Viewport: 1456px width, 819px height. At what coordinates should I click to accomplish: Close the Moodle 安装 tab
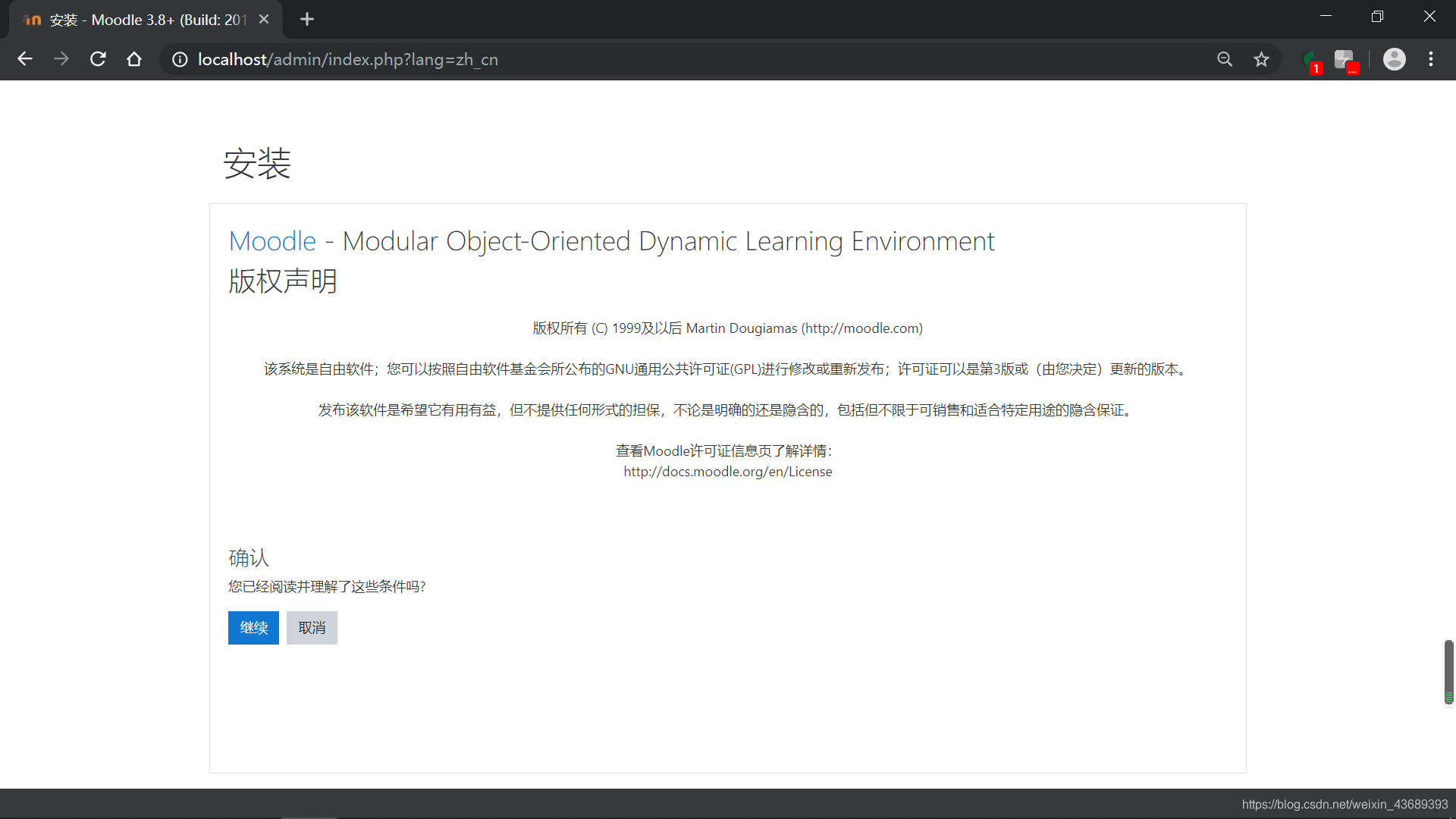click(264, 20)
